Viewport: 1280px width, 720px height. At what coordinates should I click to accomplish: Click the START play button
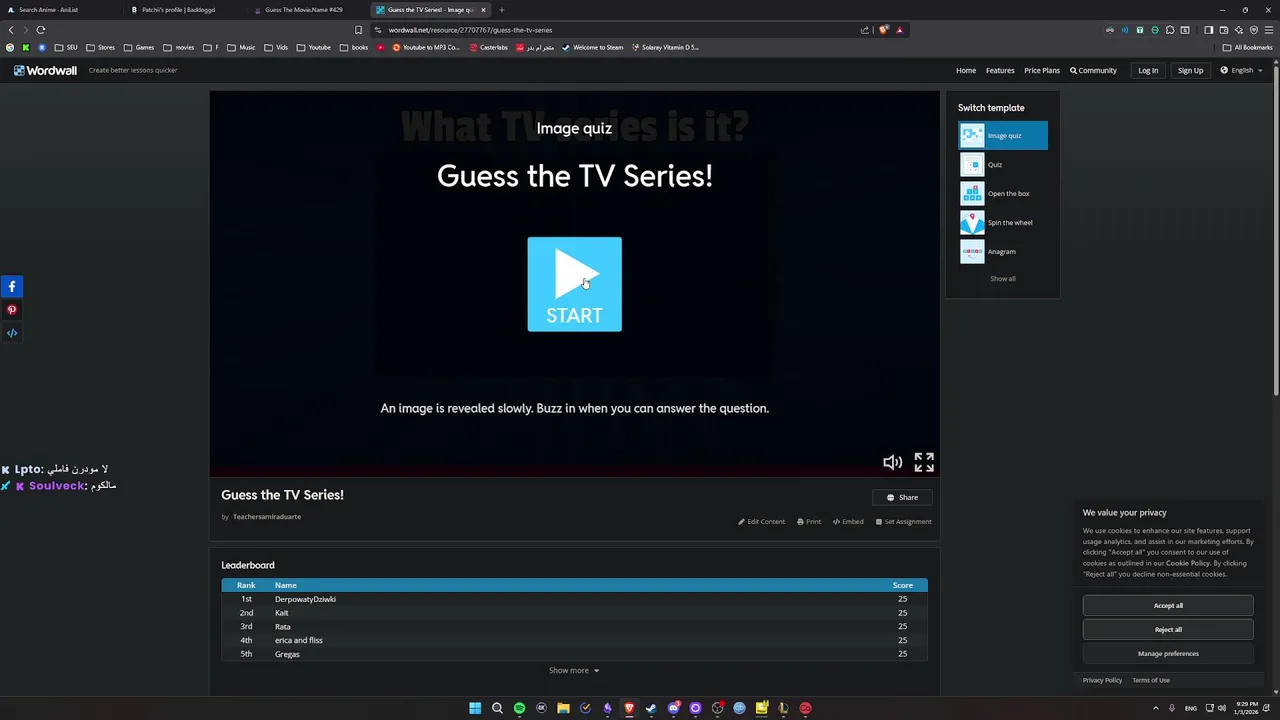pyautogui.click(x=574, y=284)
